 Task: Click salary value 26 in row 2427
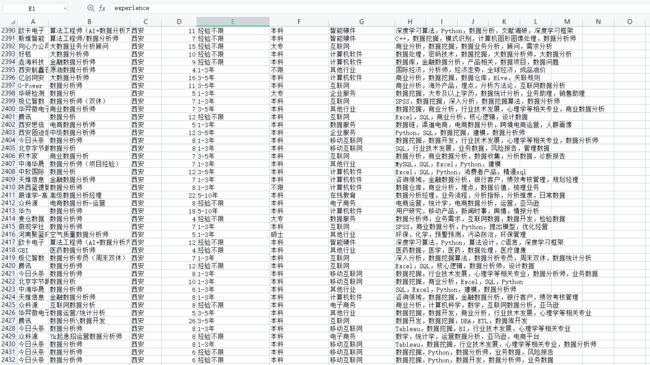[x=192, y=321]
